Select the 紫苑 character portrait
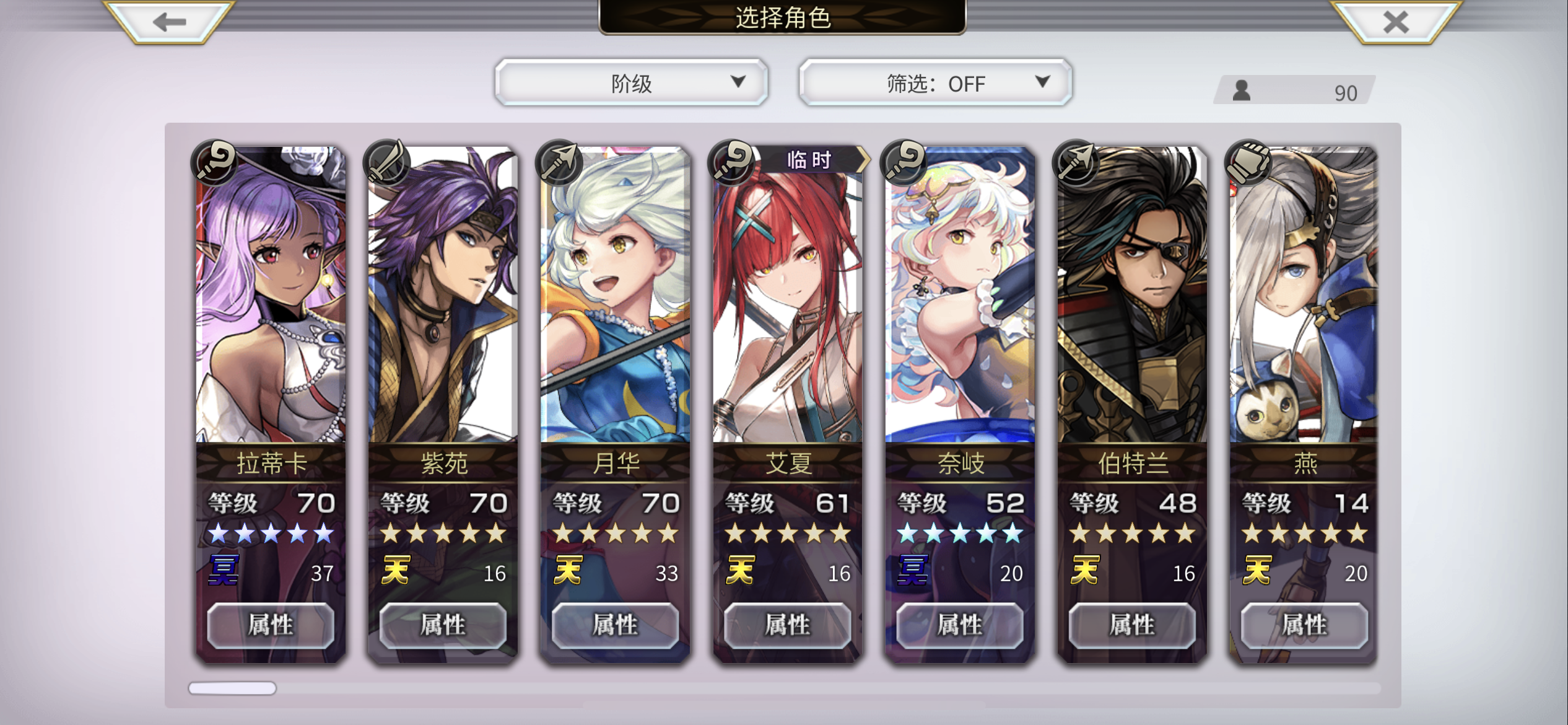The image size is (1568, 725). 443,294
